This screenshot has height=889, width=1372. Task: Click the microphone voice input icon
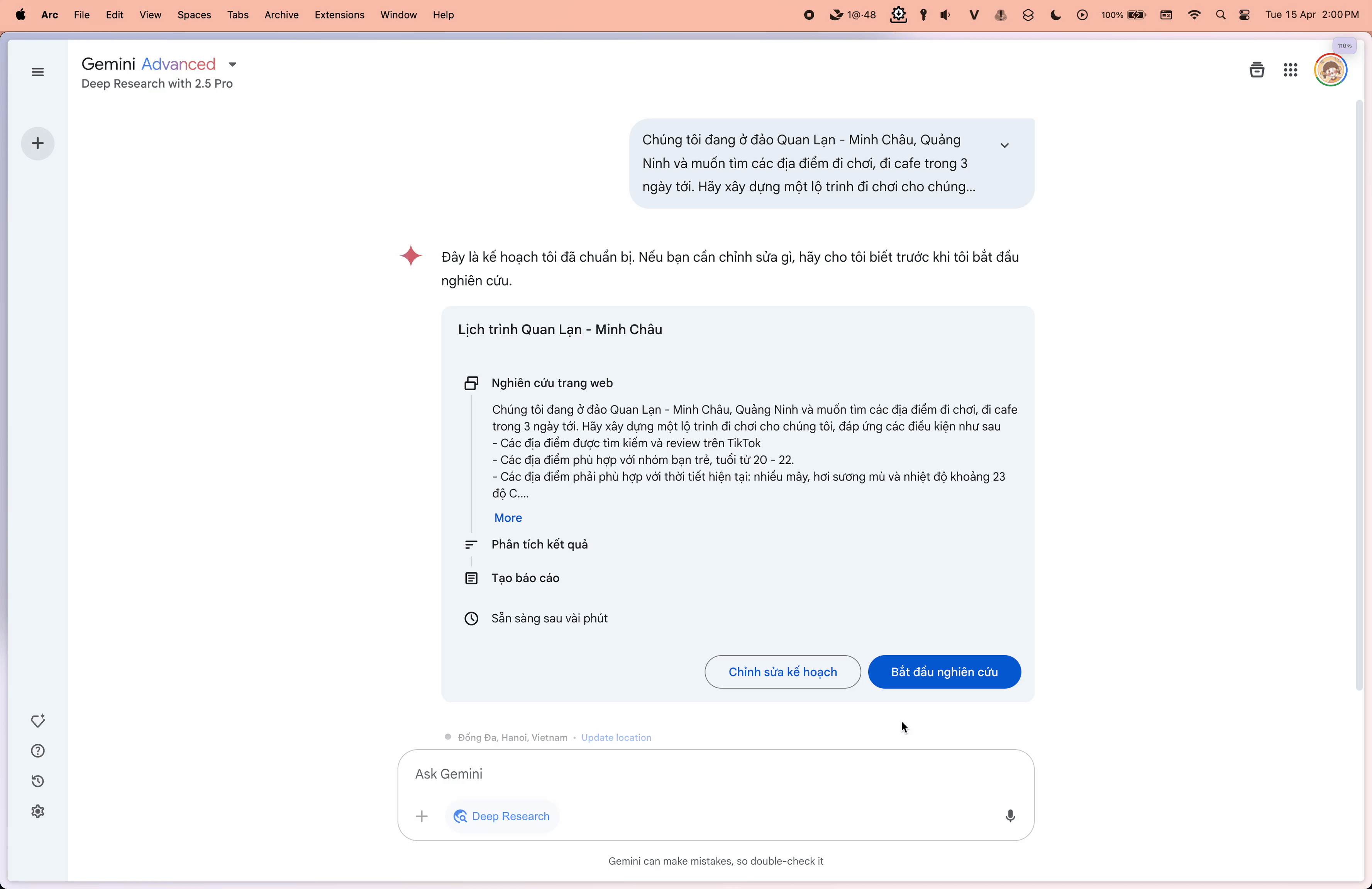[1010, 816]
